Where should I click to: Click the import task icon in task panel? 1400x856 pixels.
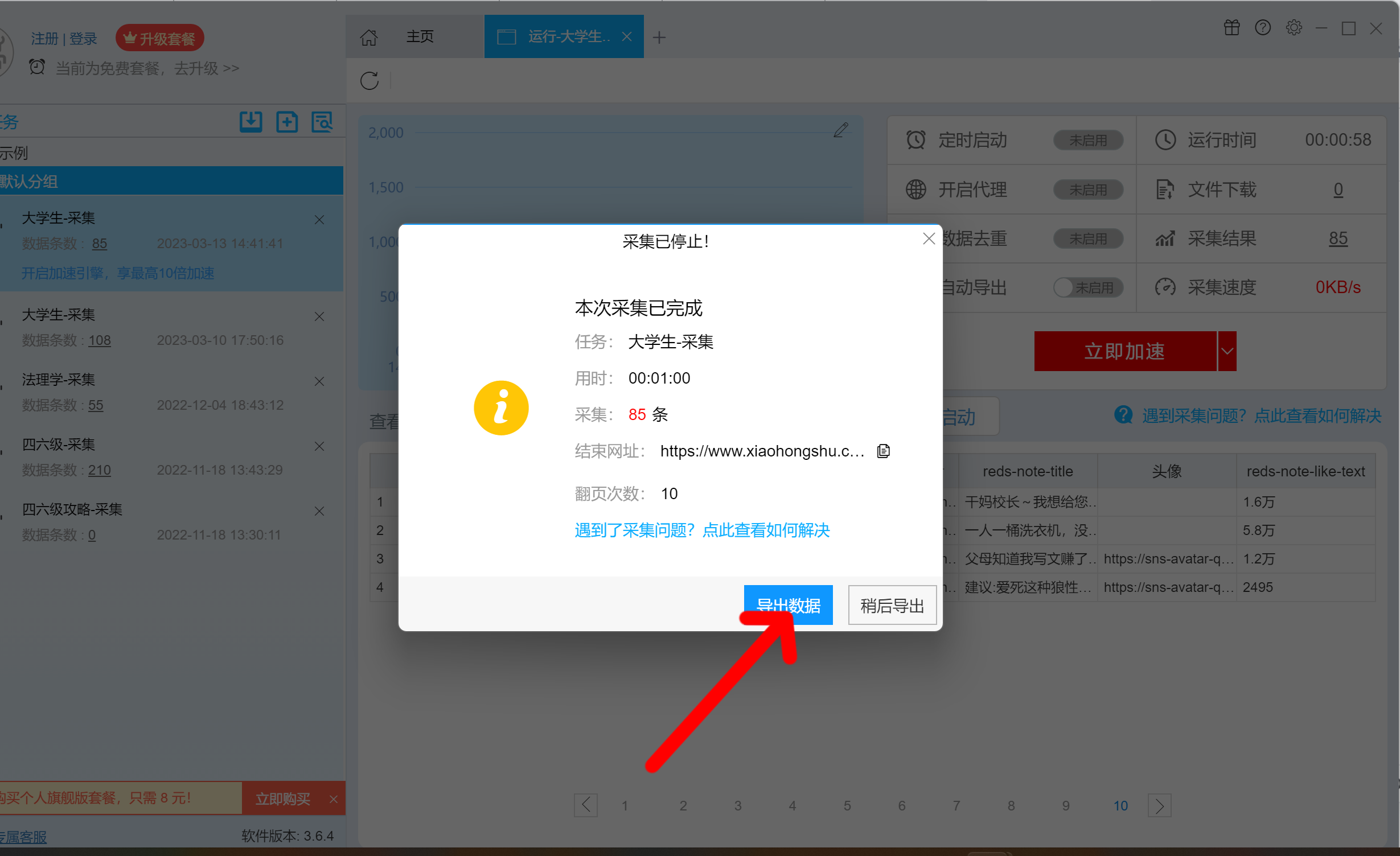251,122
